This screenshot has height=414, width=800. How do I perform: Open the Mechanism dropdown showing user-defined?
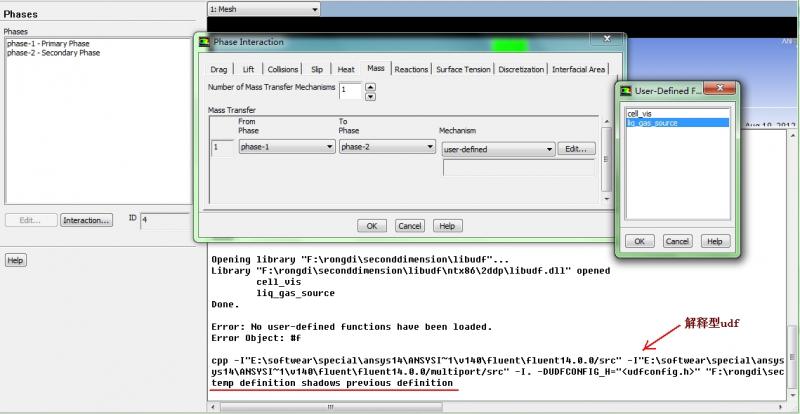(x=498, y=150)
